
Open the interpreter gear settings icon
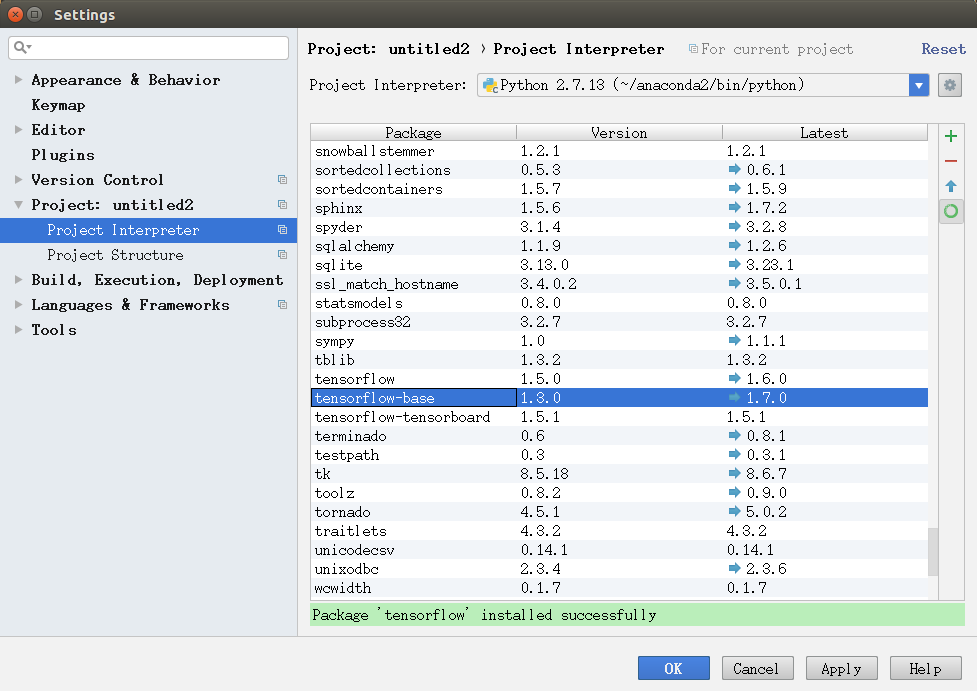coord(950,85)
